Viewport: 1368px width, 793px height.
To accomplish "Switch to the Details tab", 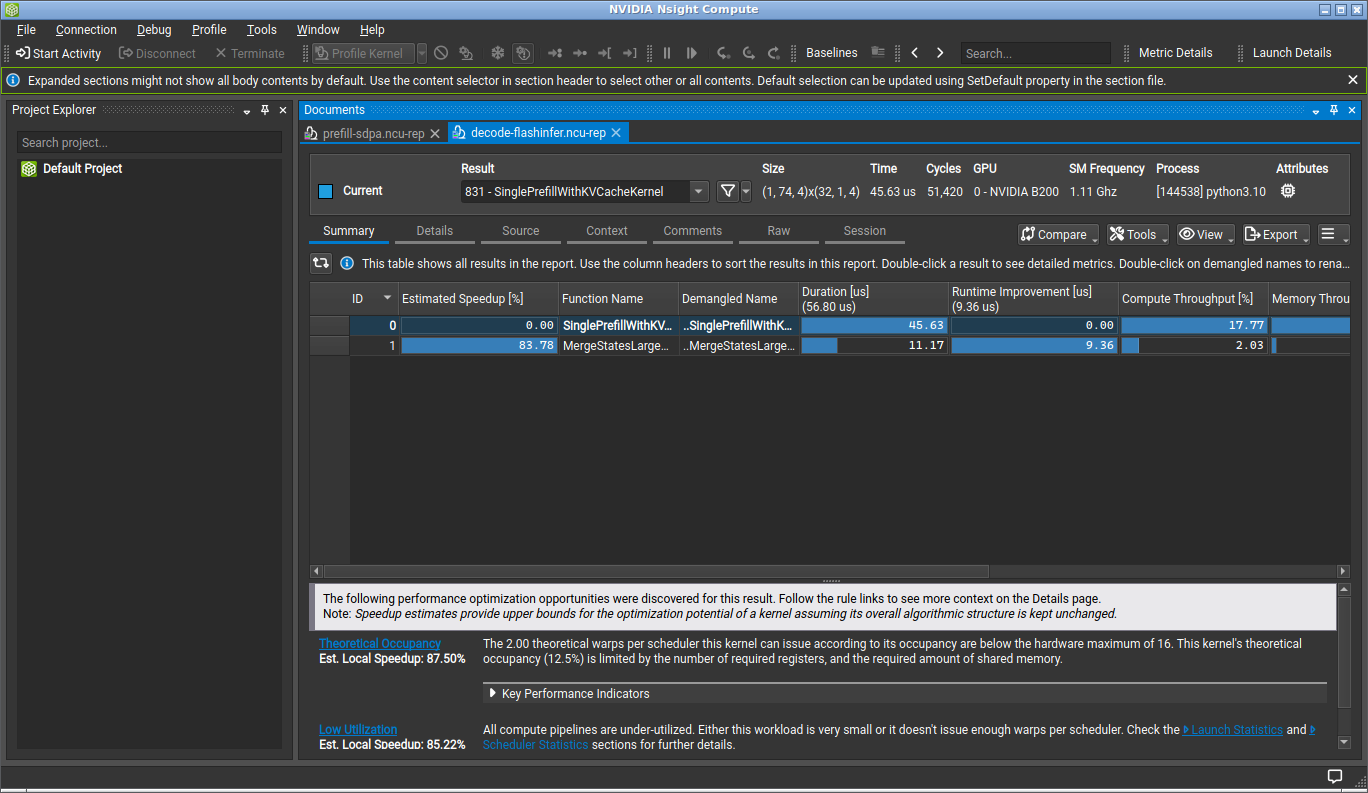I will [435, 231].
